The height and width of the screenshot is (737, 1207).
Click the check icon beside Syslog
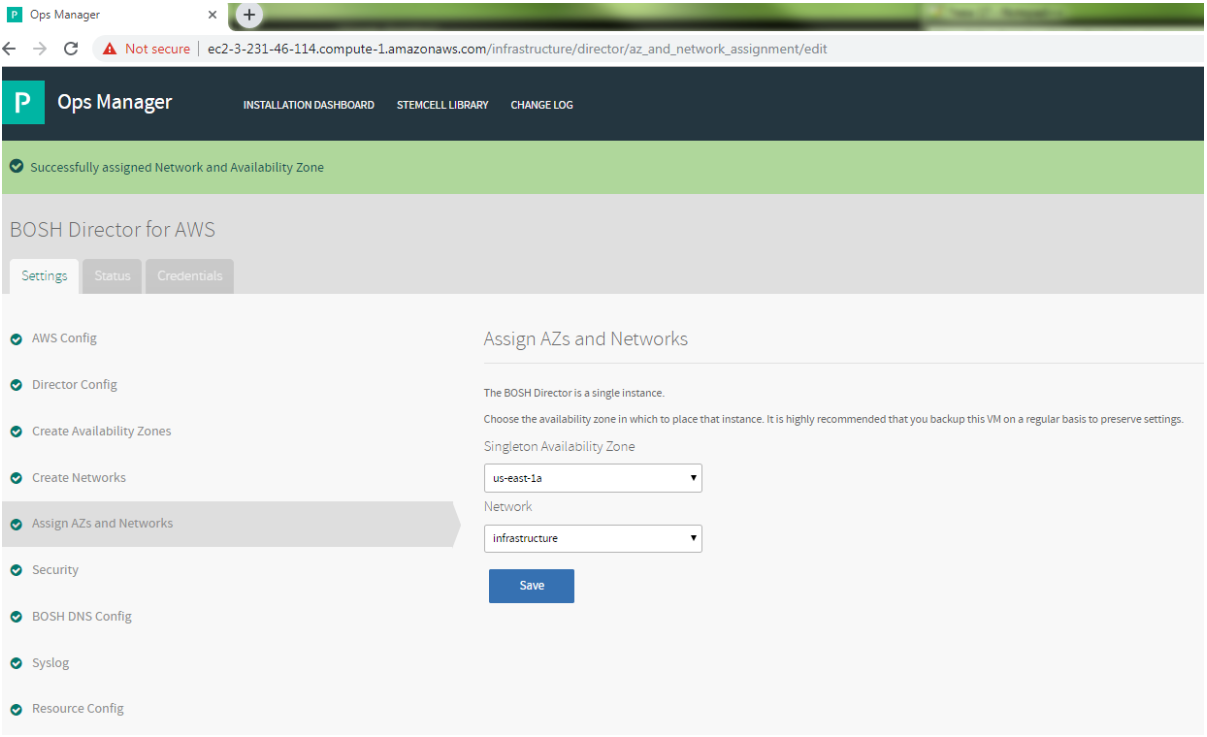point(16,663)
